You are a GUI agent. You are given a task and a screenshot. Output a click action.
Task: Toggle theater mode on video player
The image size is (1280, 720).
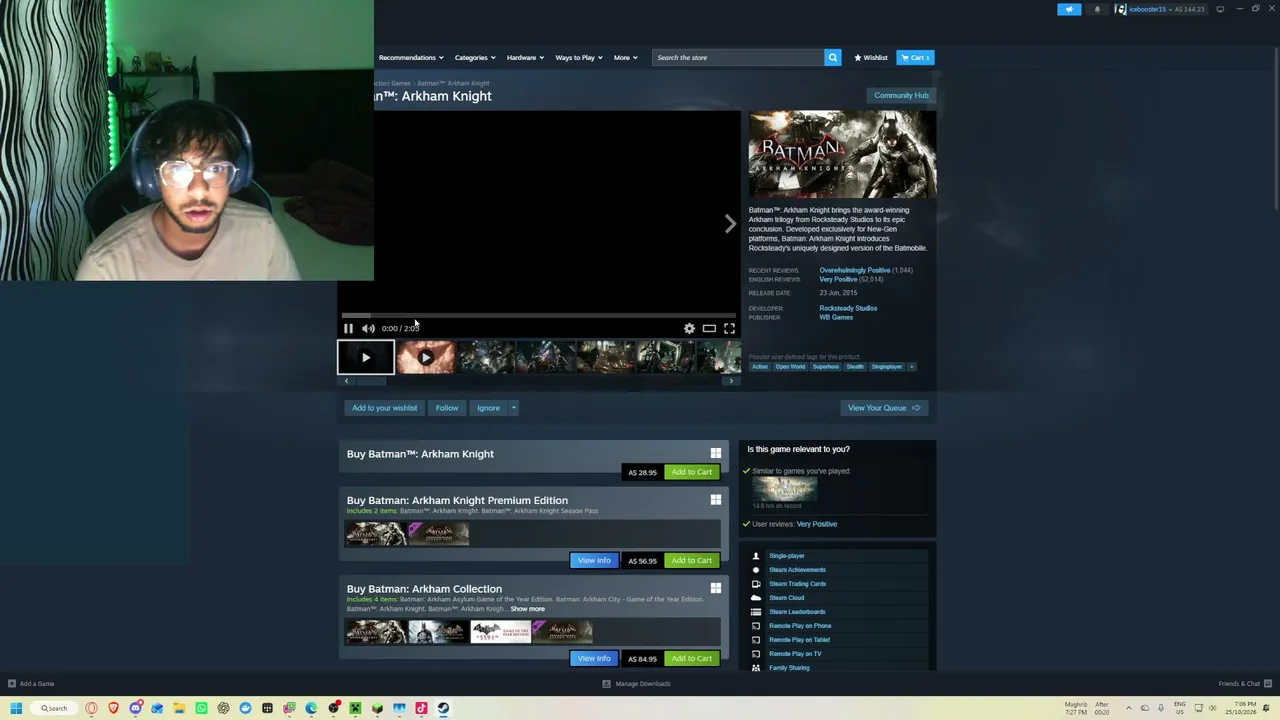709,328
